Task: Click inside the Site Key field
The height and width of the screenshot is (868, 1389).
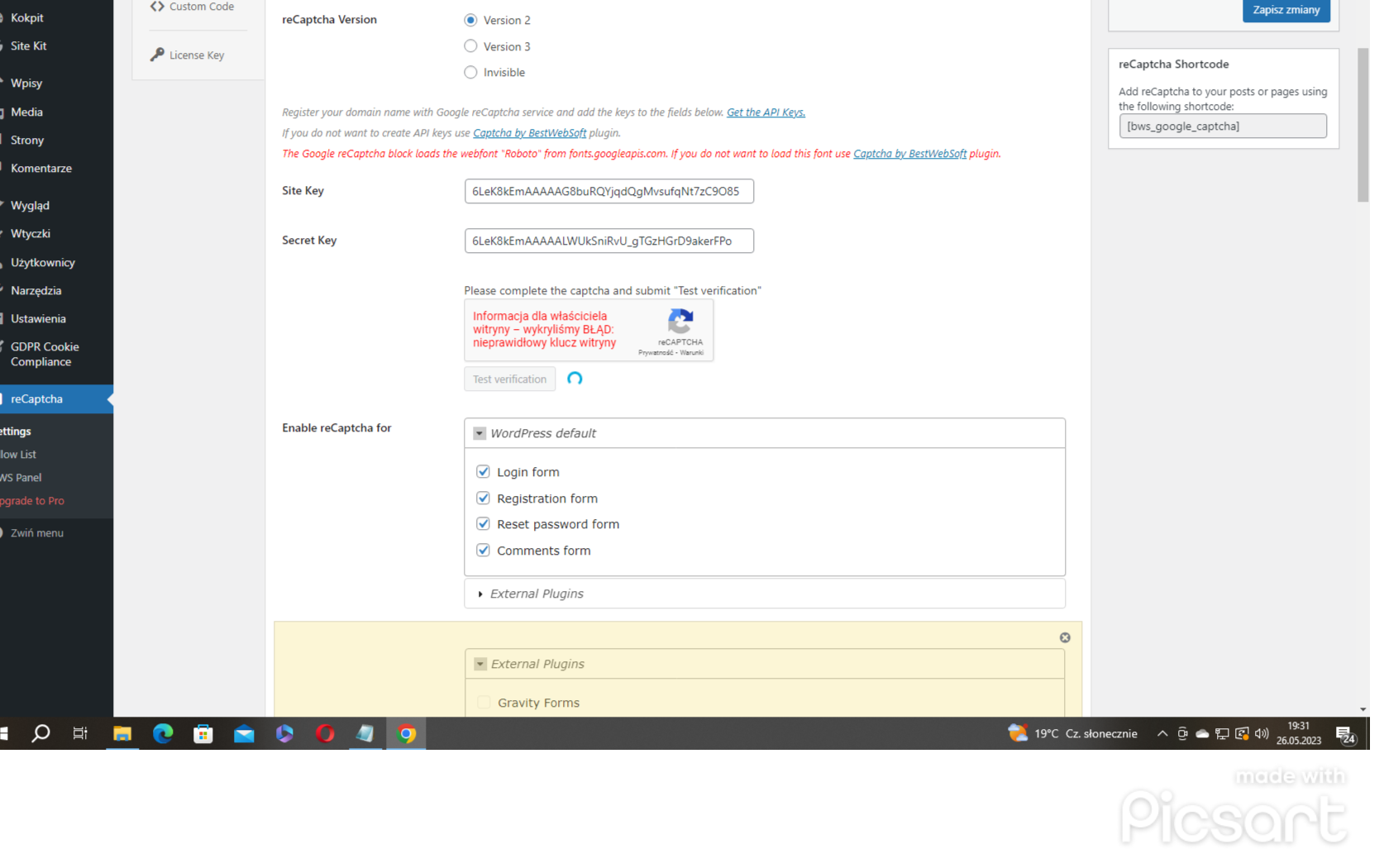Action: coord(609,191)
